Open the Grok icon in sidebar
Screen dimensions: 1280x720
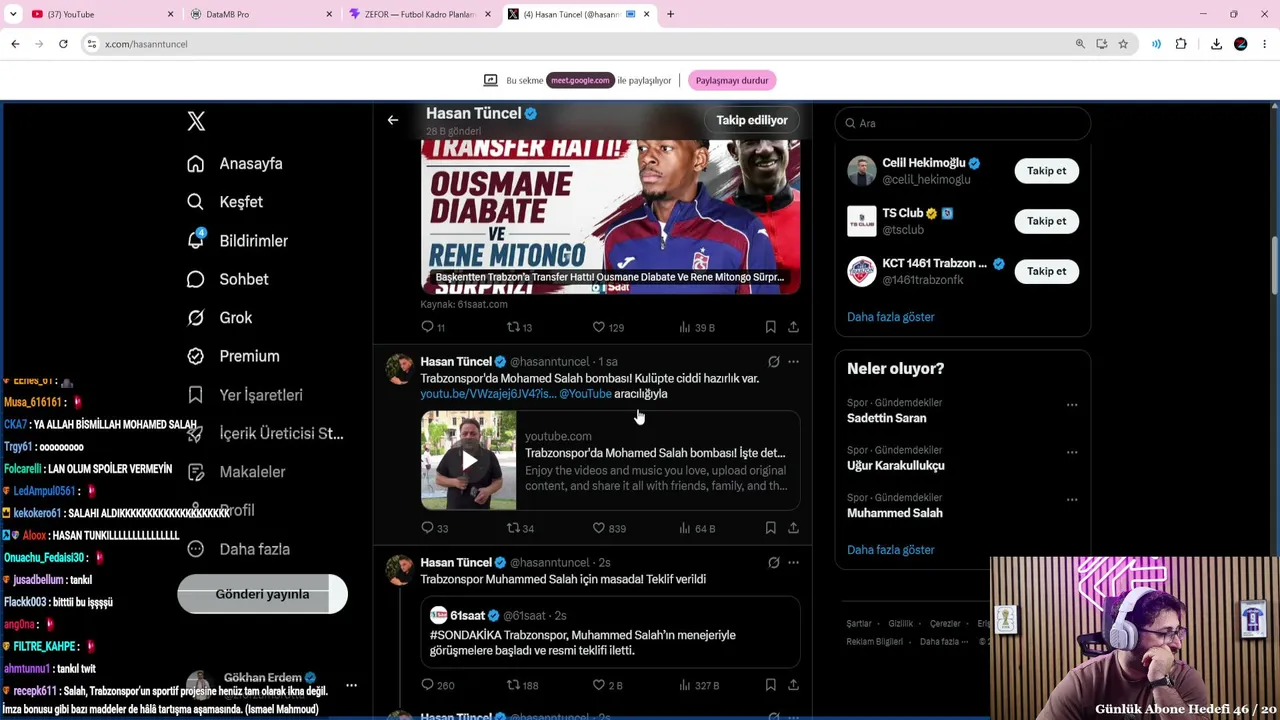[196, 318]
